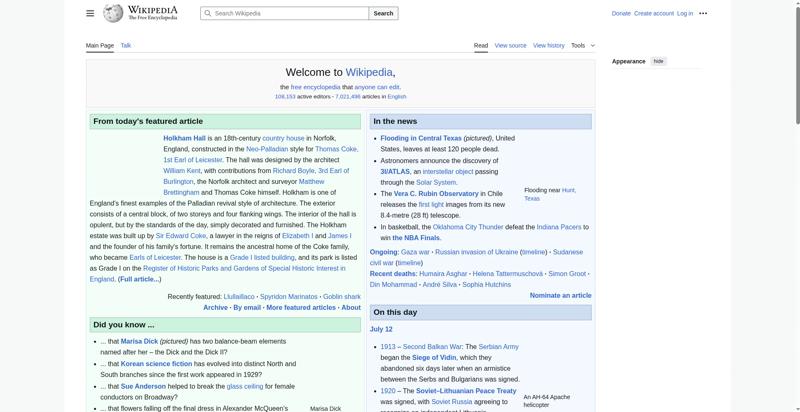The width and height of the screenshot is (800, 412).
Task: Hide the Appearance panel
Action: point(659,61)
